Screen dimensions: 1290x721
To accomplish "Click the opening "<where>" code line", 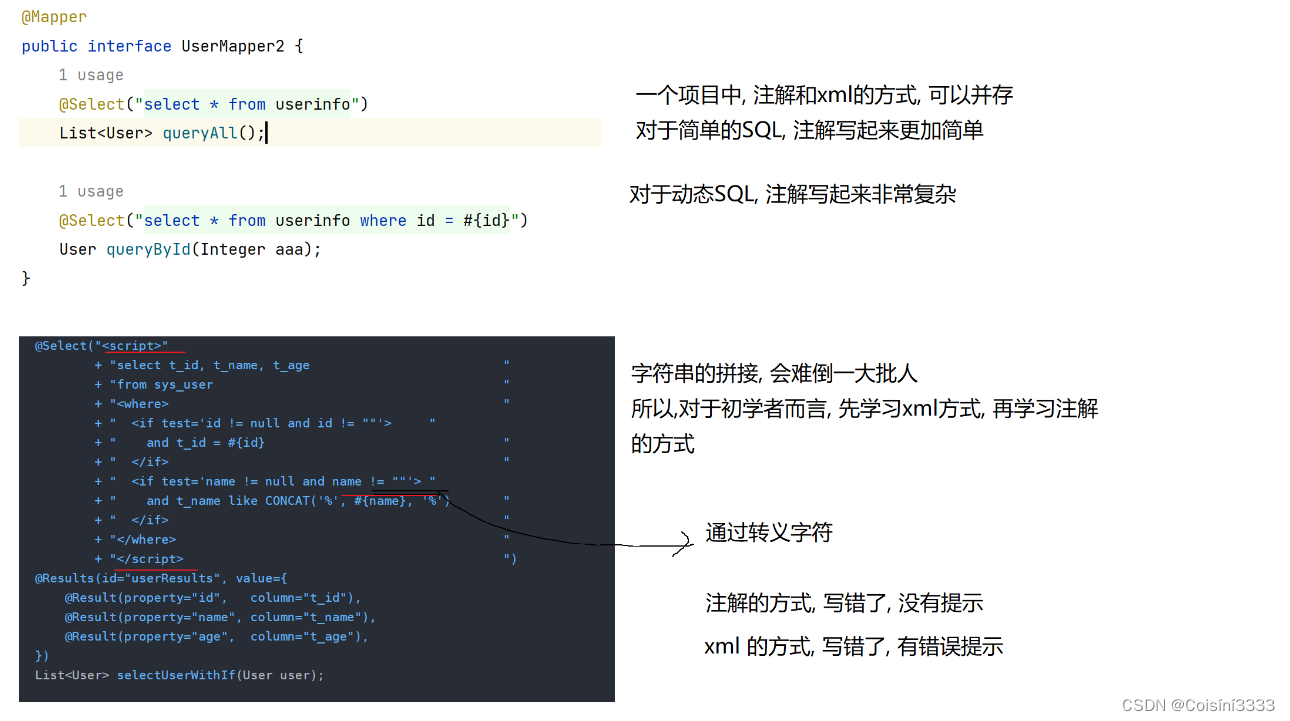I will [302, 404].
